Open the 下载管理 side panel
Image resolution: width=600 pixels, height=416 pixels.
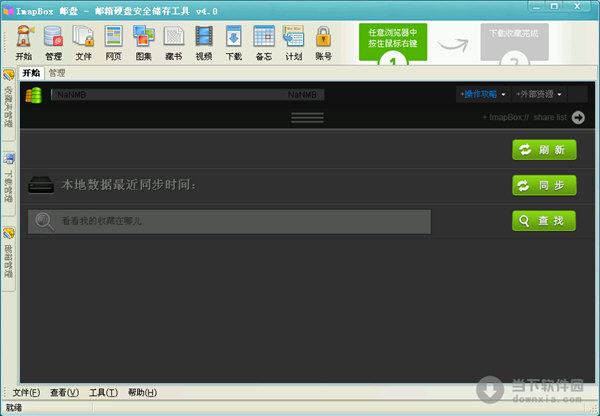click(x=8, y=183)
